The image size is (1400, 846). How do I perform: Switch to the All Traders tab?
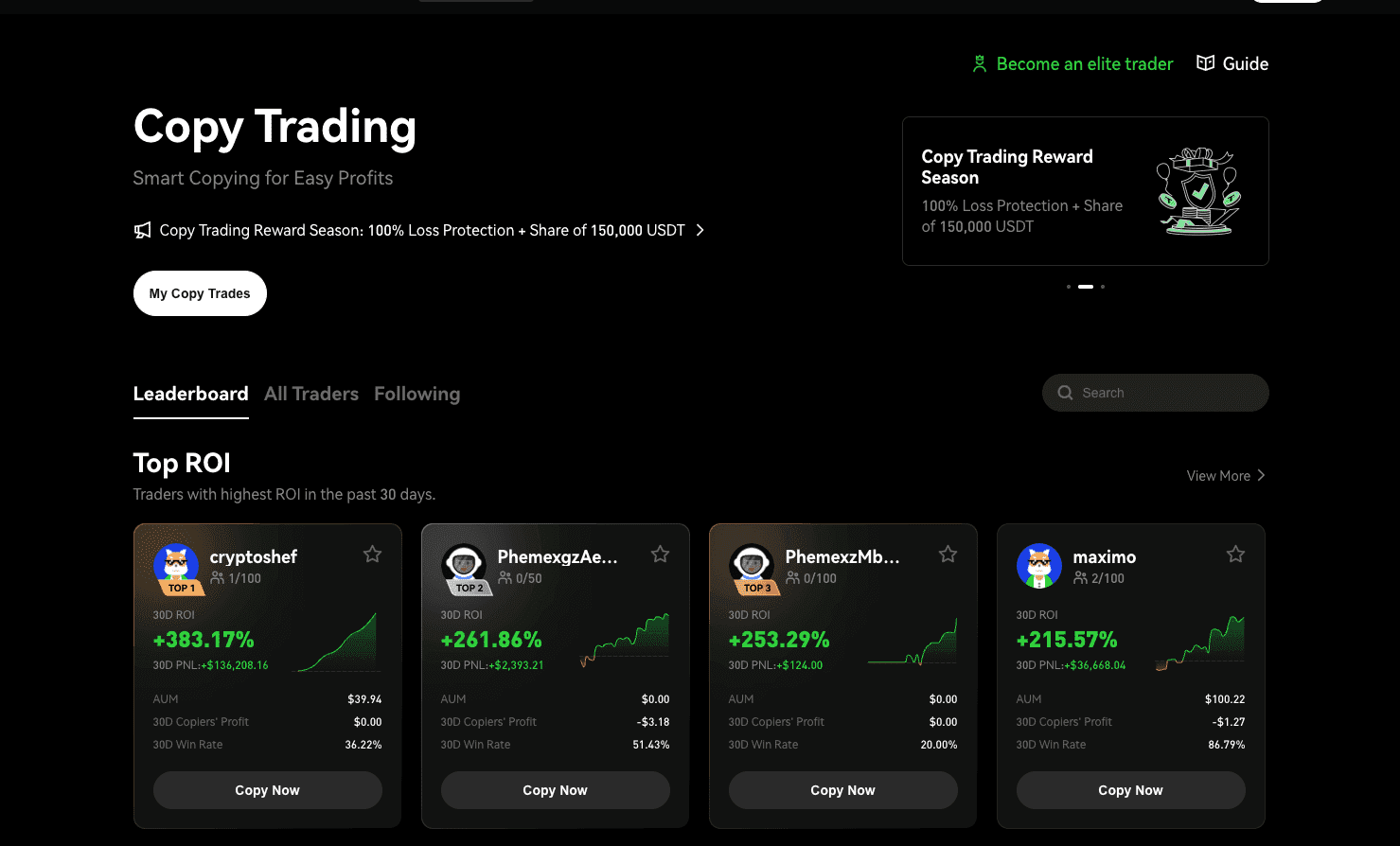(x=311, y=394)
